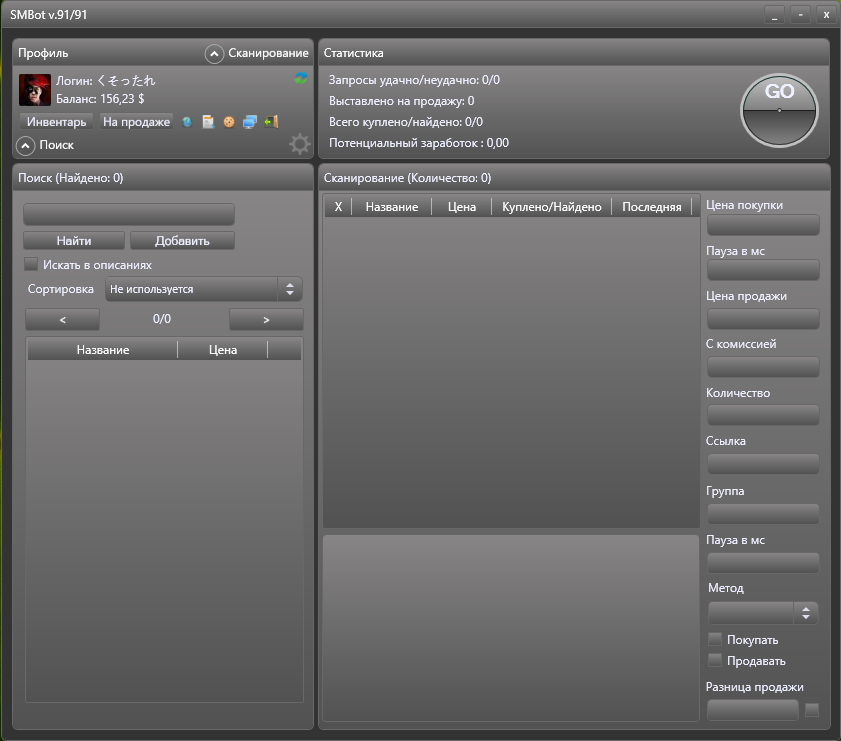The width and height of the screenshot is (841, 741).
Task: Click the refresh profile arrows icon
Action: pos(301,79)
